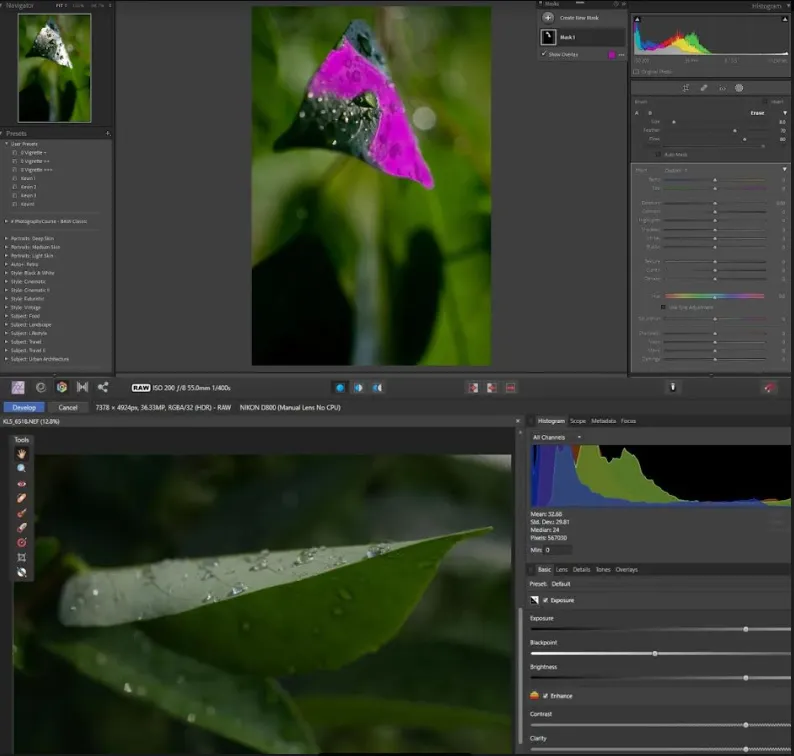Click the radial mask icon in tool strip
The width and height of the screenshot is (794, 756).
(739, 88)
